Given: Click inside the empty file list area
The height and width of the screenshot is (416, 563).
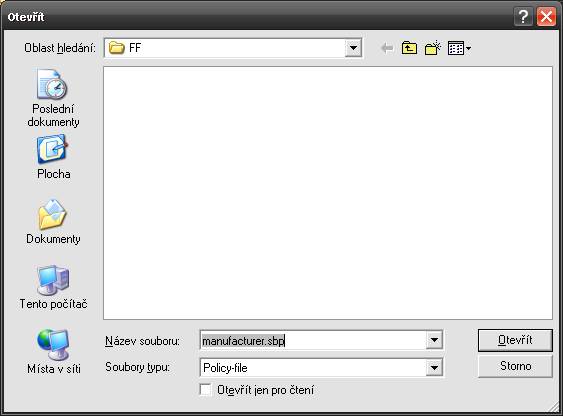Looking at the screenshot, I should coord(327,193).
